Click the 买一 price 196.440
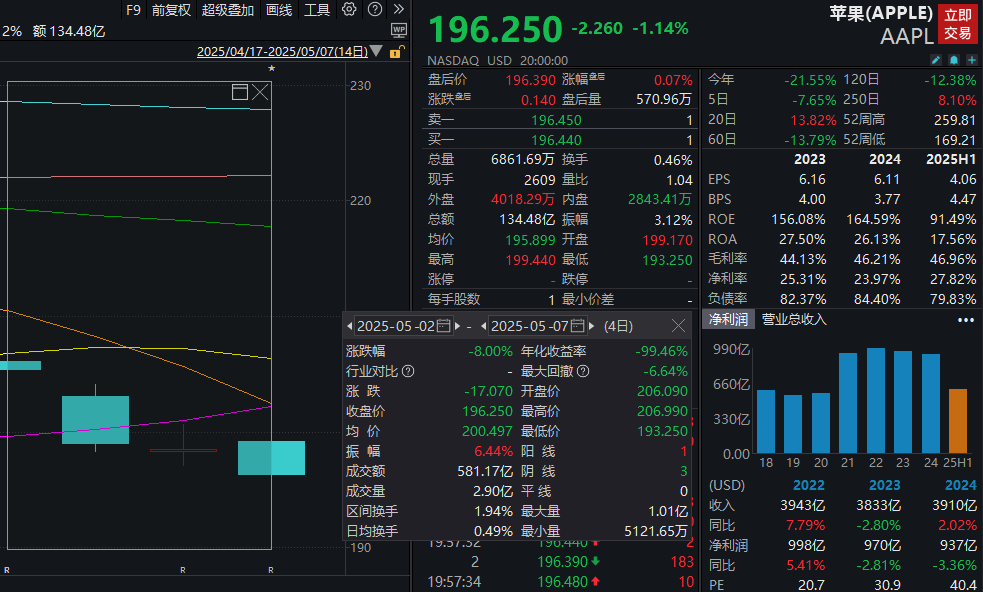This screenshot has width=983, height=592. click(x=556, y=140)
